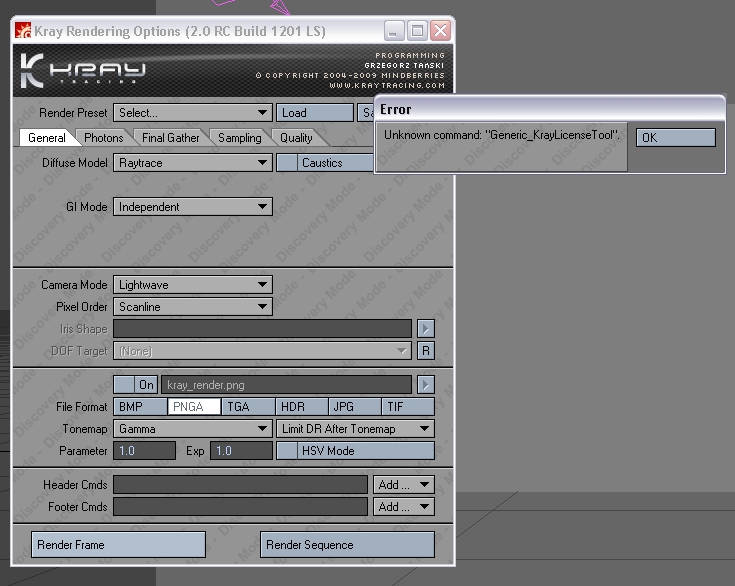This screenshot has width=735, height=586.
Task: Open the Render Preset dropdown
Action: click(x=192, y=113)
